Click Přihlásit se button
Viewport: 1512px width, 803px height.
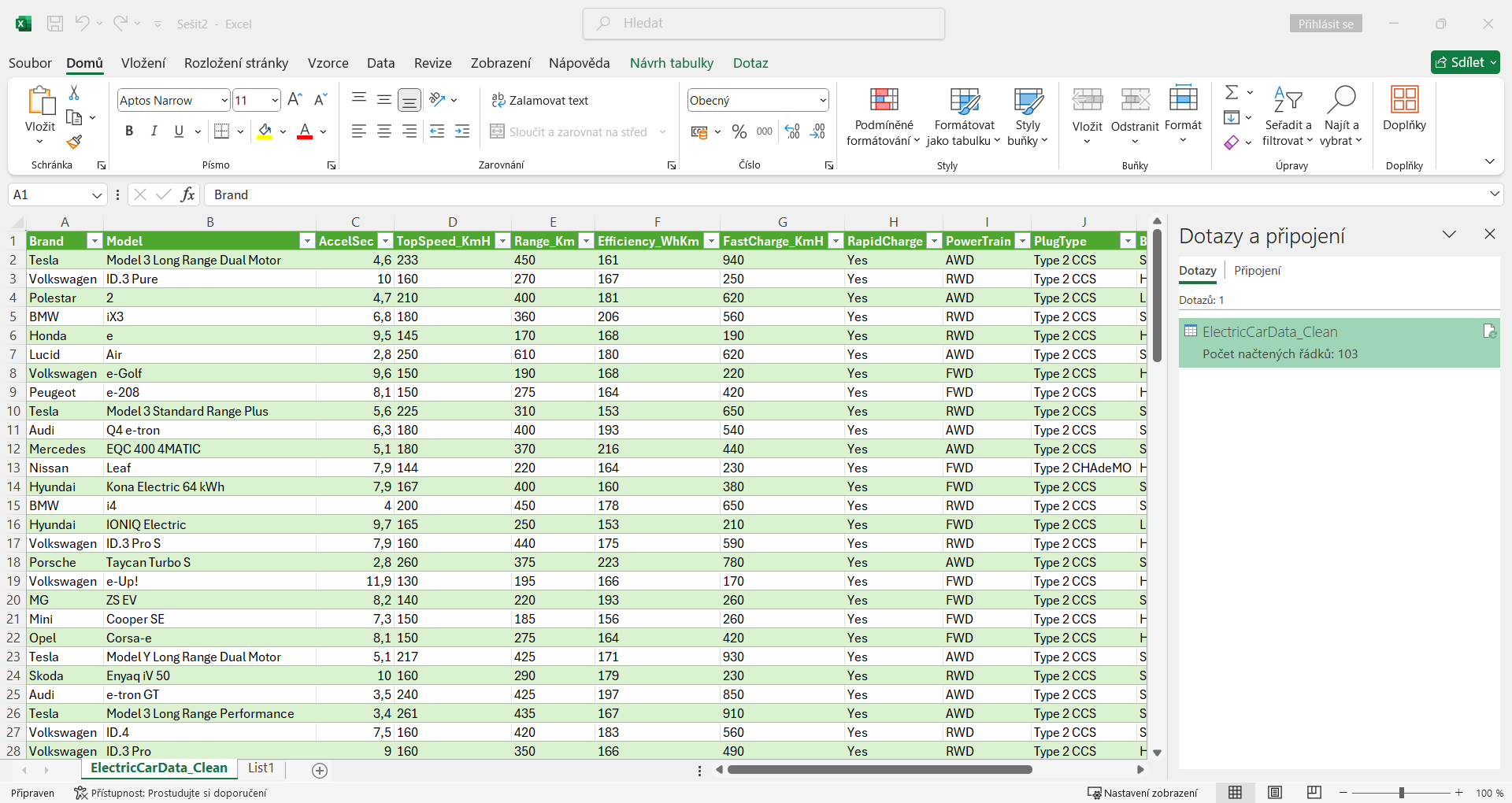point(1326,24)
